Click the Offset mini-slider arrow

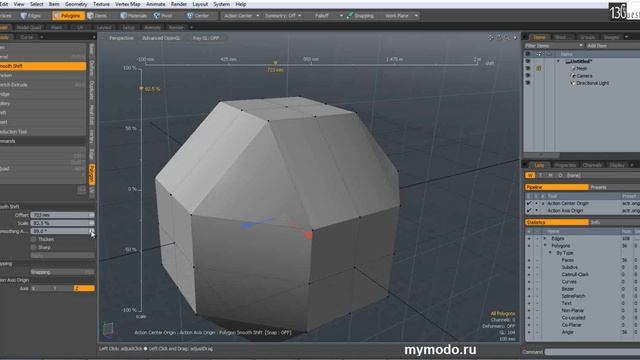click(92, 215)
